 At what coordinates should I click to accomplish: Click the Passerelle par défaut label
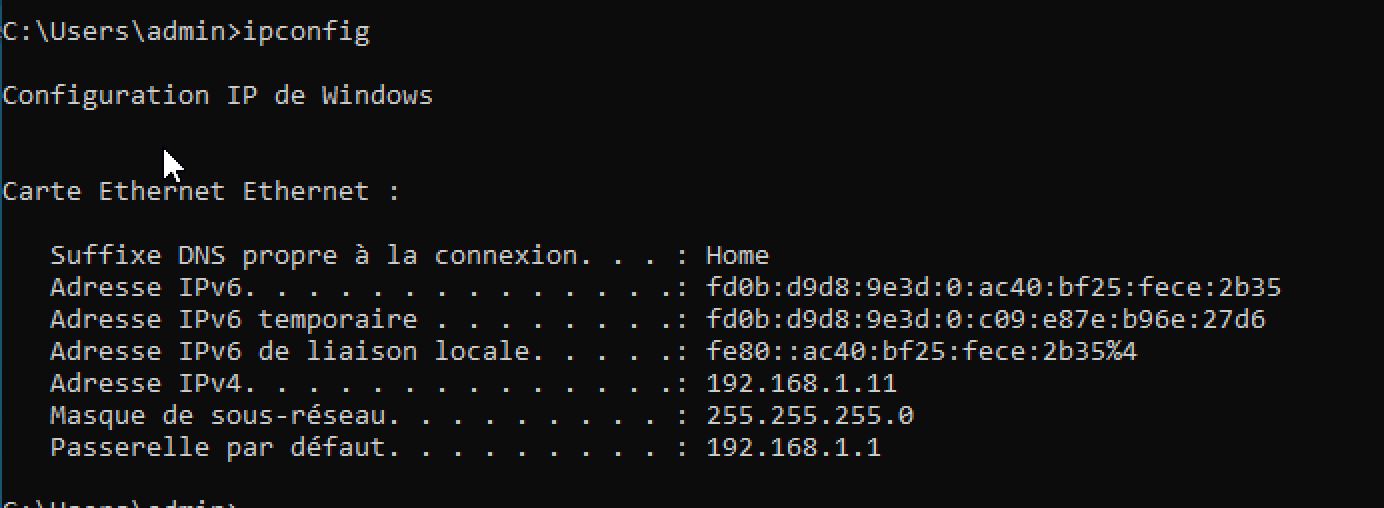click(x=217, y=448)
